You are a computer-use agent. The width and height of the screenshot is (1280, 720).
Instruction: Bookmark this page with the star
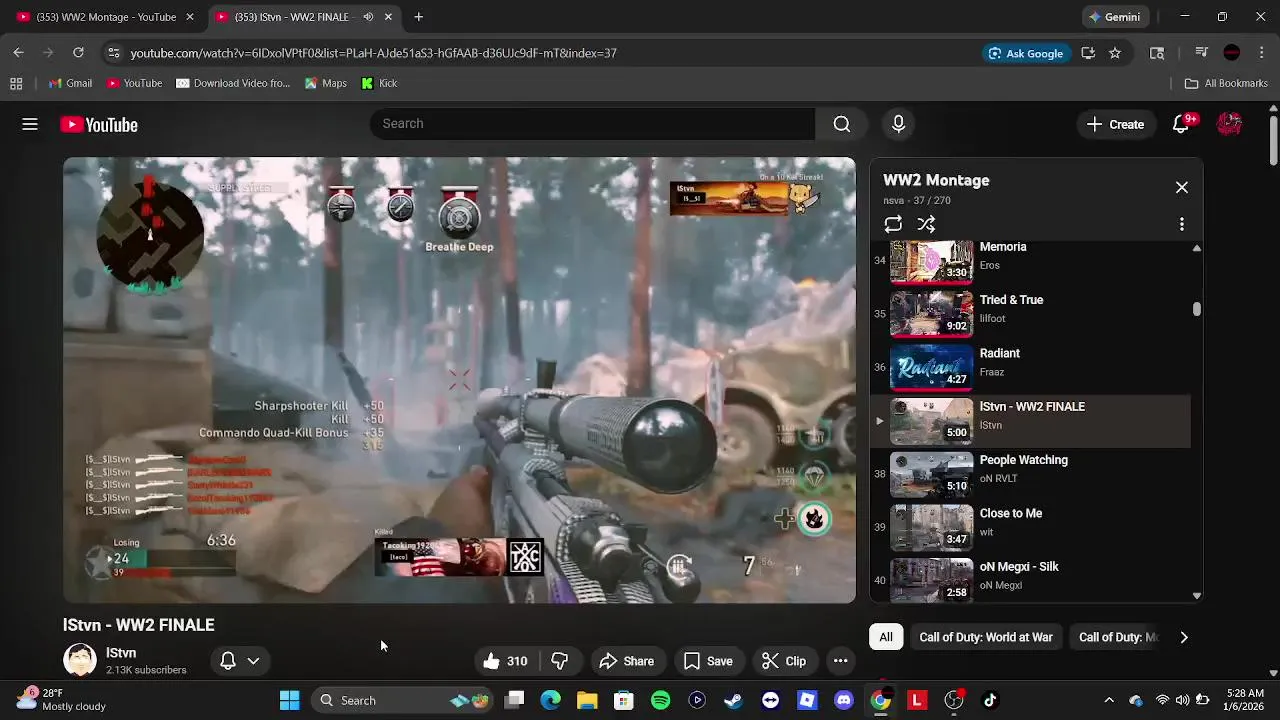coord(1115,53)
